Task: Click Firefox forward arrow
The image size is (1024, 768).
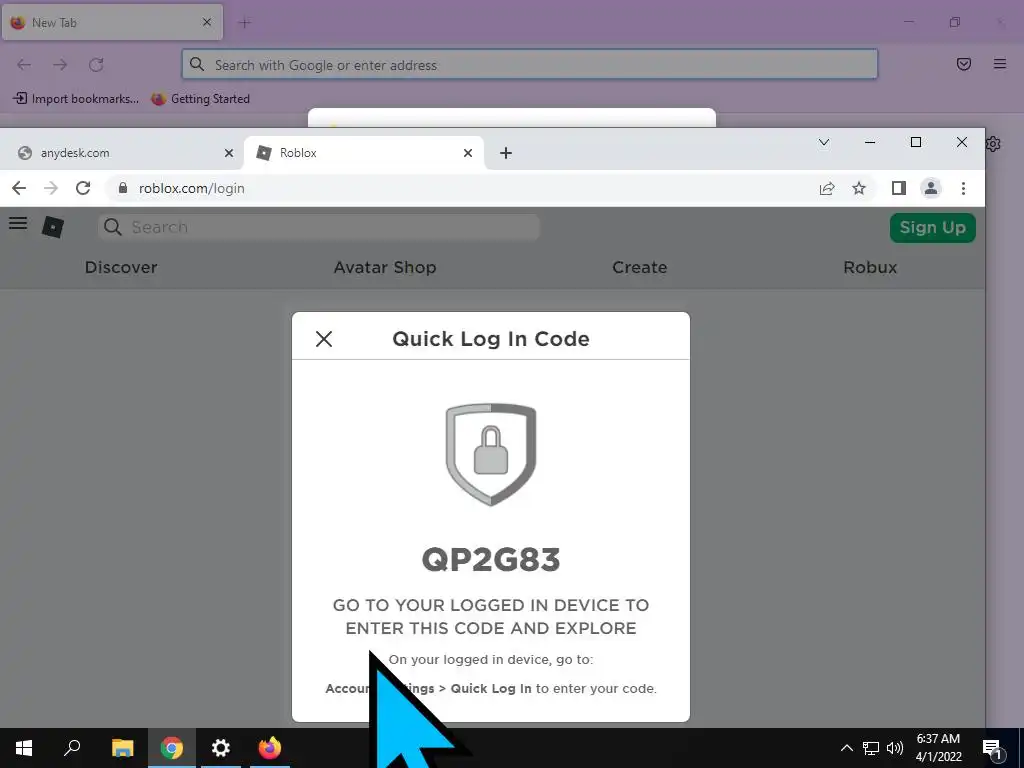Action: 60,65
